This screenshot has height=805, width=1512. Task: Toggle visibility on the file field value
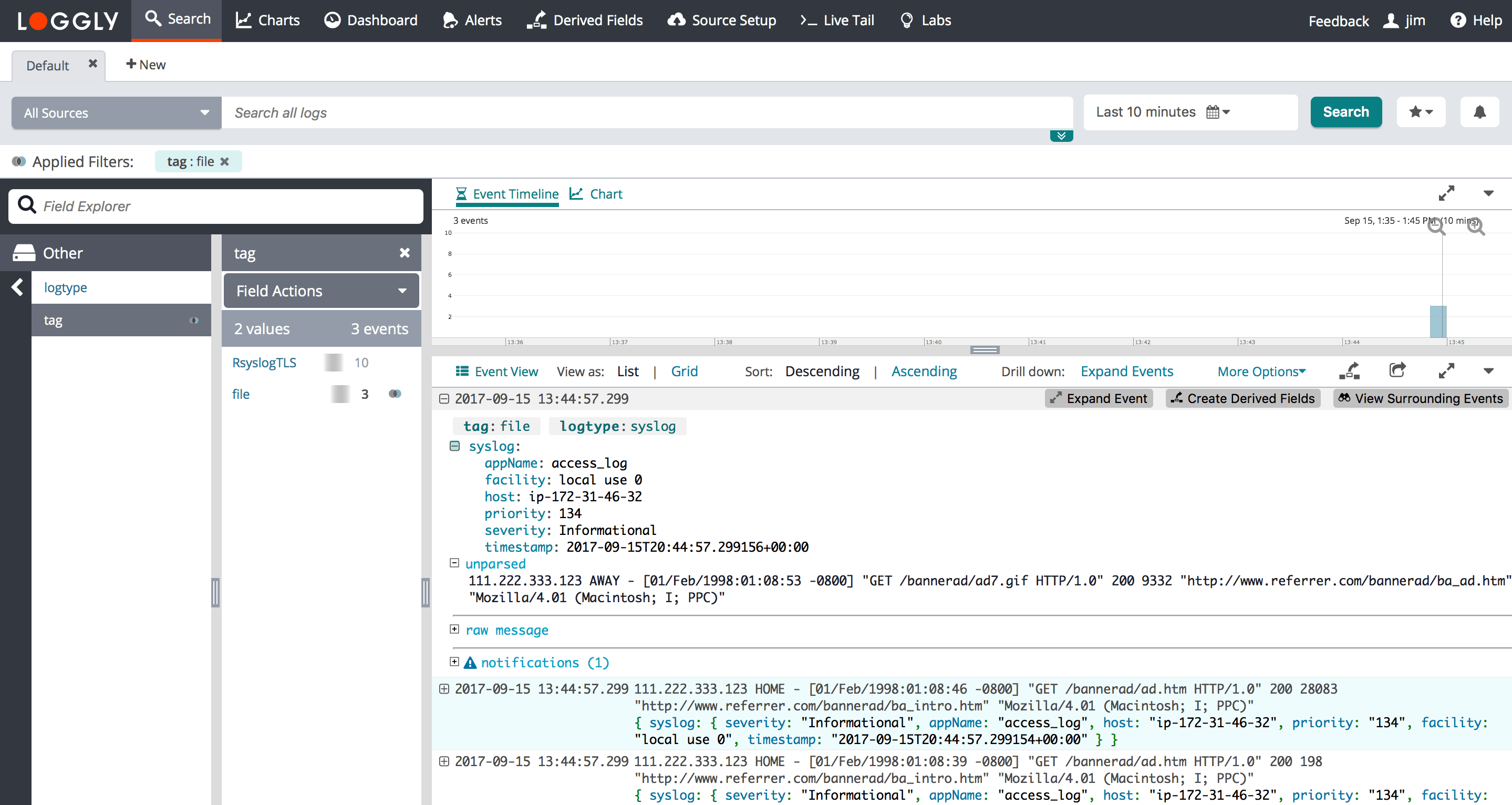coord(395,394)
